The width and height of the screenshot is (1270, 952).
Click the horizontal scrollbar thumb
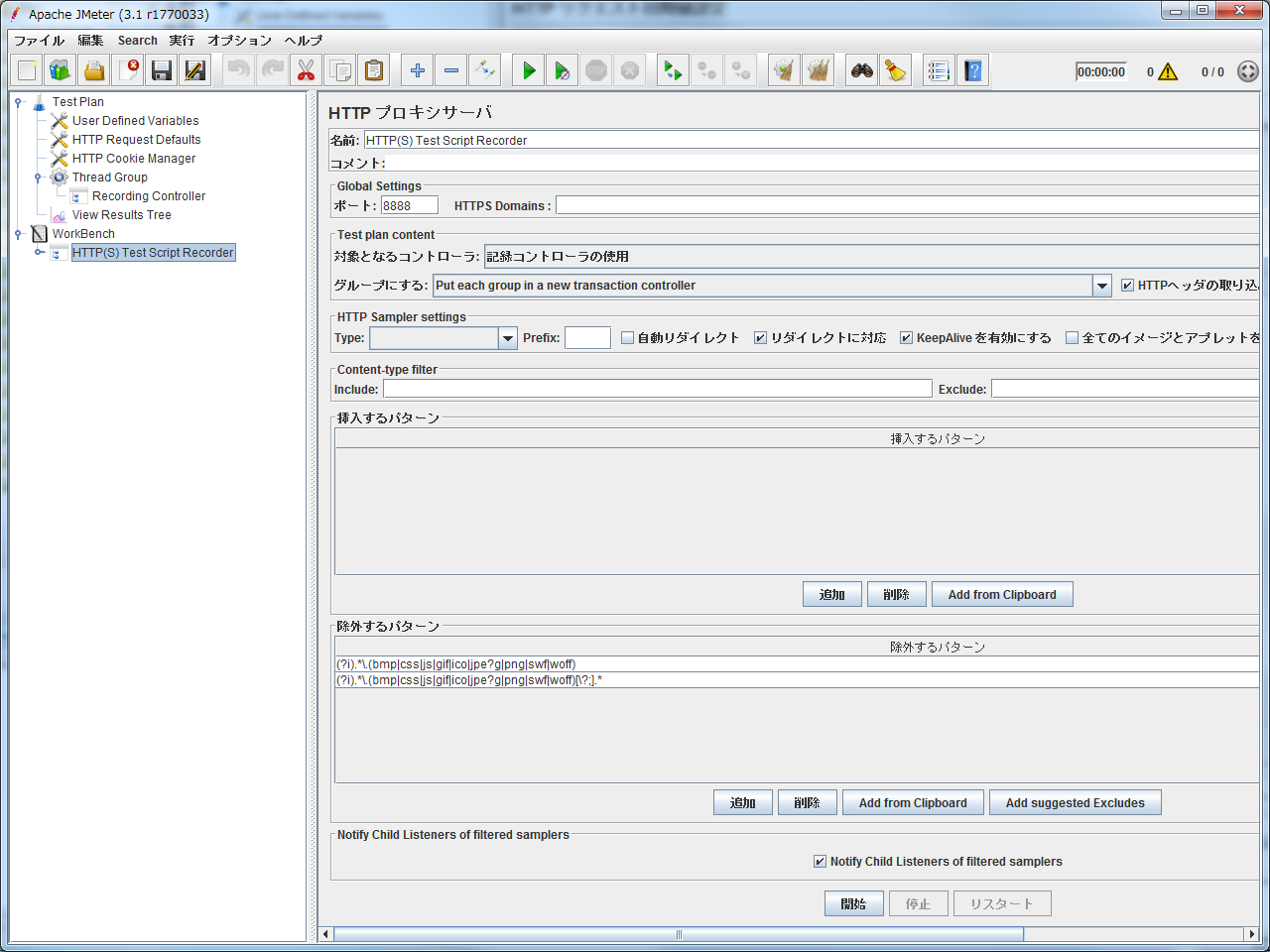[x=679, y=934]
